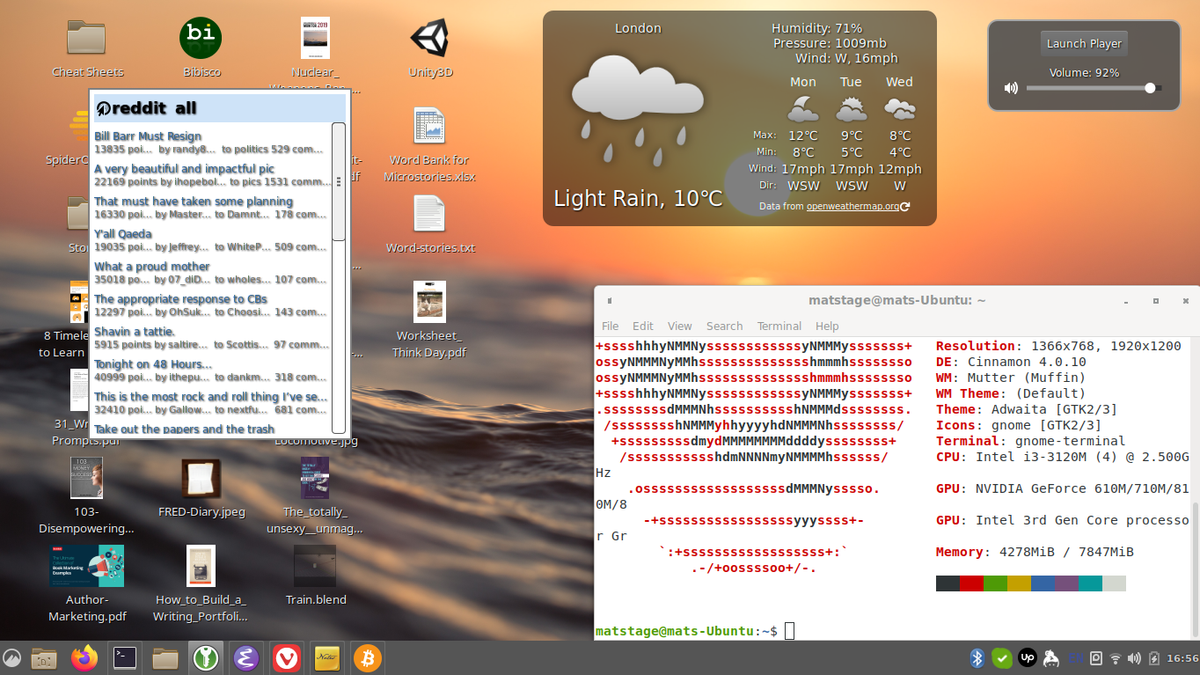1200x675 pixels.
Task: Open the Upwork tray icon
Action: pyautogui.click(x=1027, y=658)
